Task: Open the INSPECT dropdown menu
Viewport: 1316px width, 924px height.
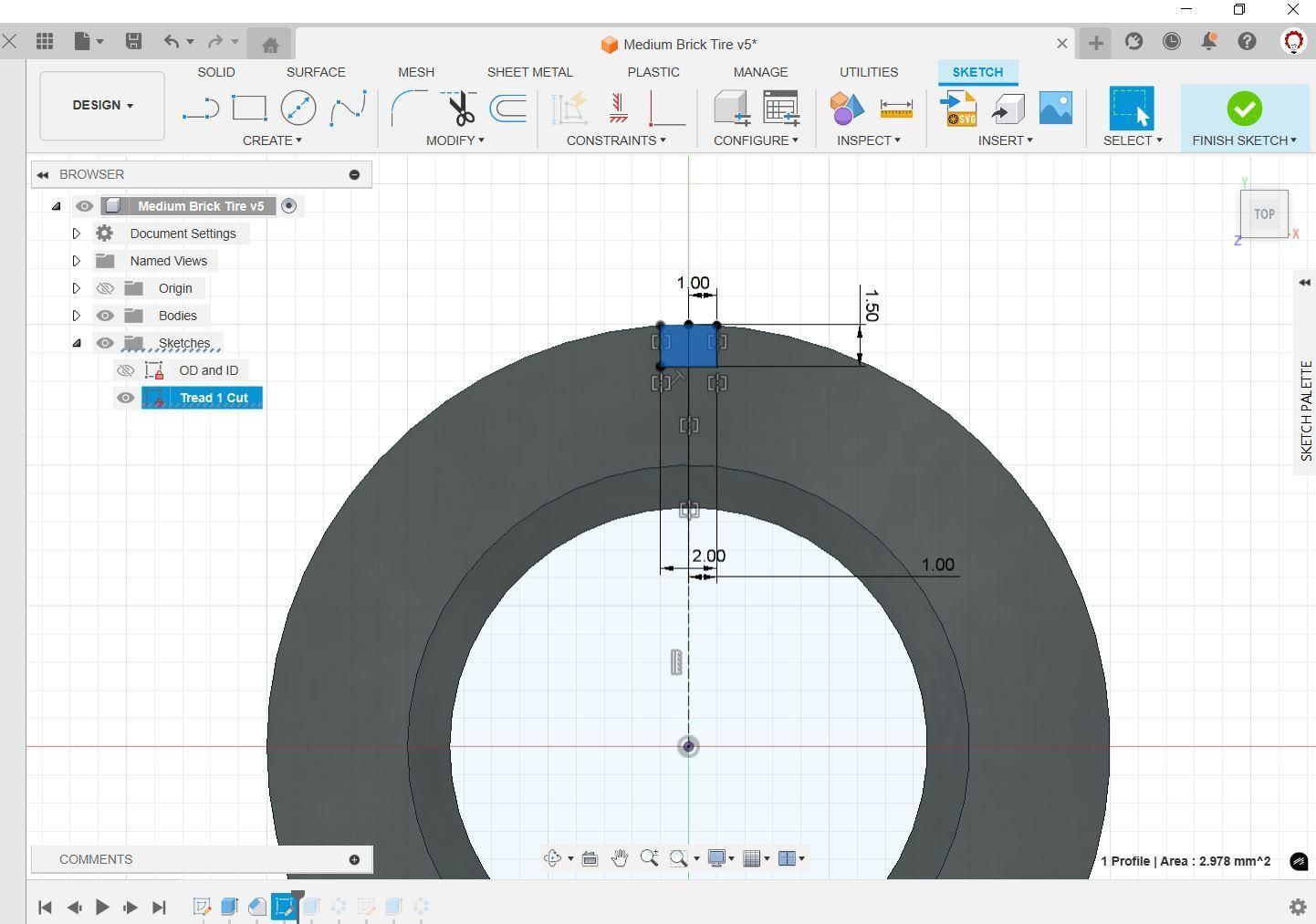Action: pyautogui.click(x=869, y=140)
